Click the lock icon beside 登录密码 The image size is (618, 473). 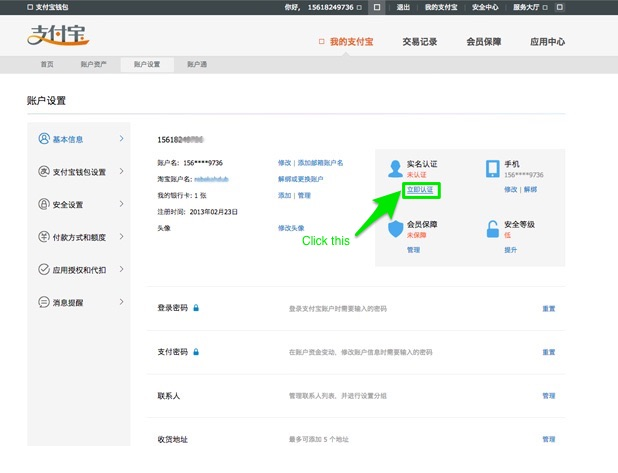pyautogui.click(x=196, y=308)
